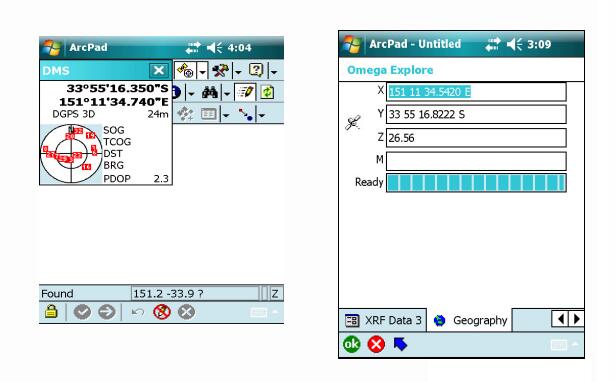Choose the polyline feature drawing tool
This screenshot has width=615, height=382.
coord(246,115)
